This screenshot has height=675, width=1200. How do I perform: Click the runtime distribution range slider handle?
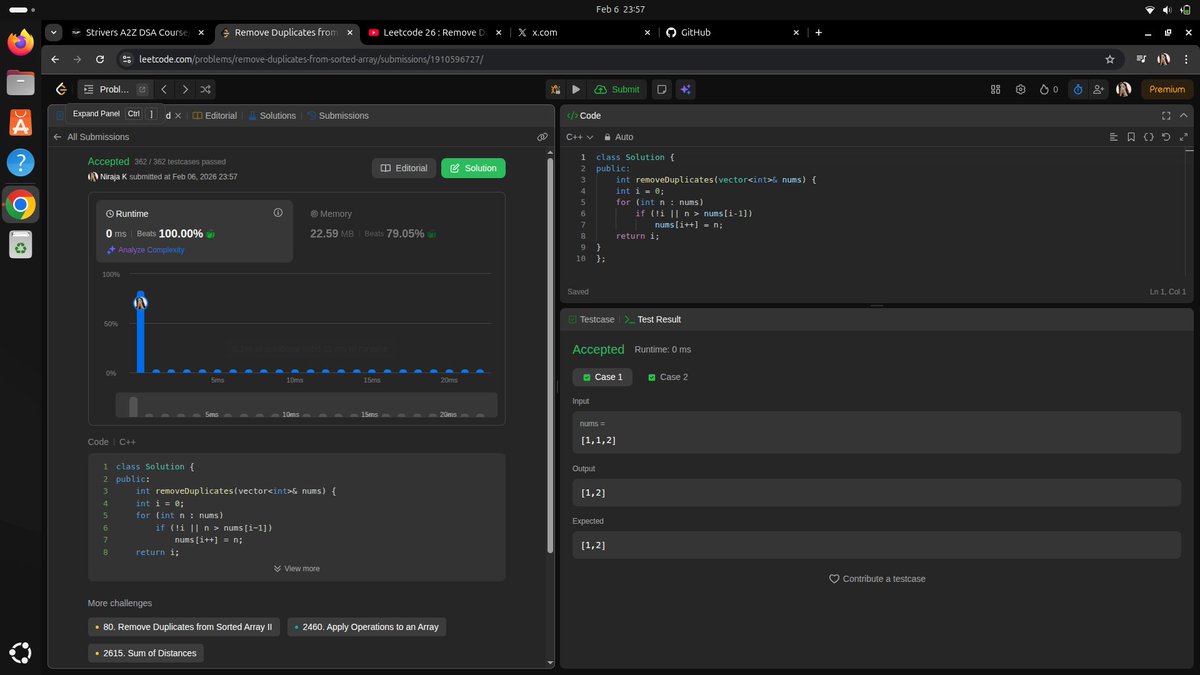coord(133,406)
